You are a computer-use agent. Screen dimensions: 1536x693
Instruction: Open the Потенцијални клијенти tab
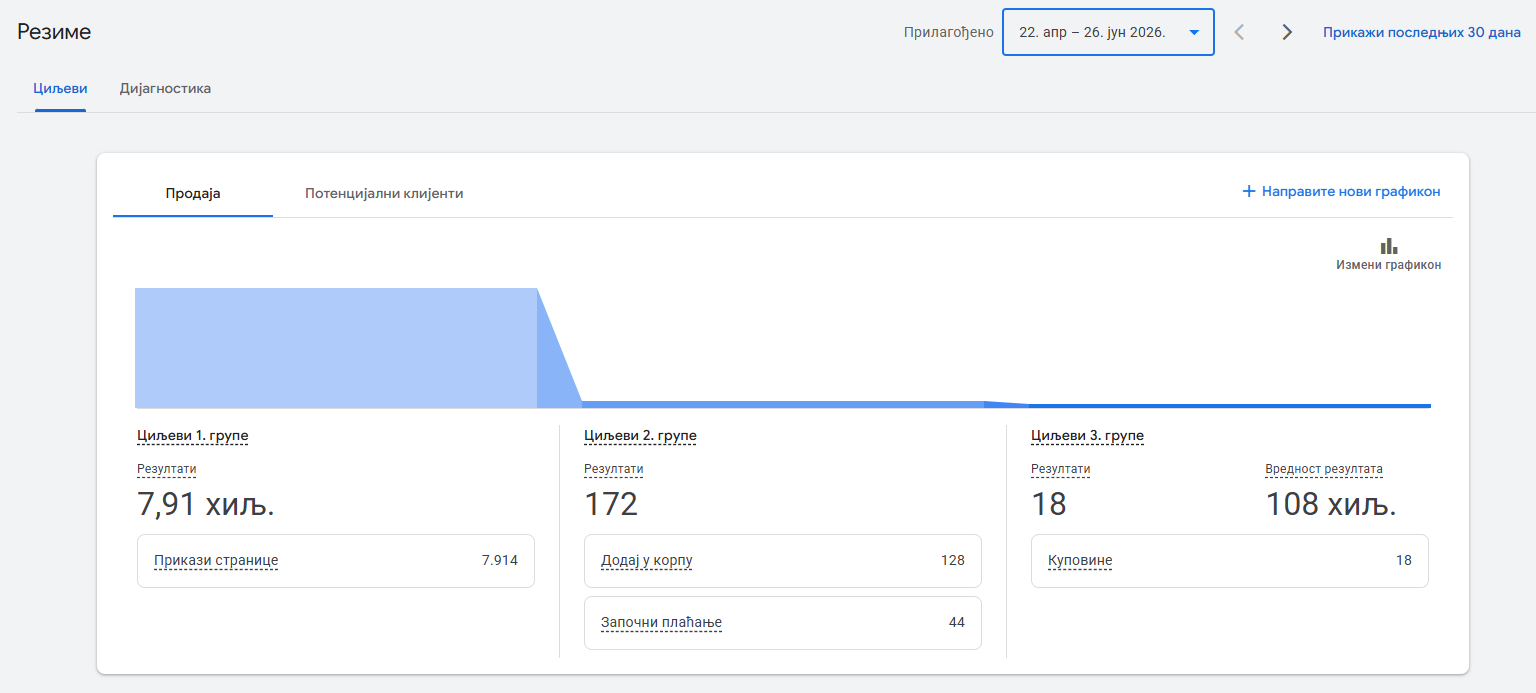[384, 193]
